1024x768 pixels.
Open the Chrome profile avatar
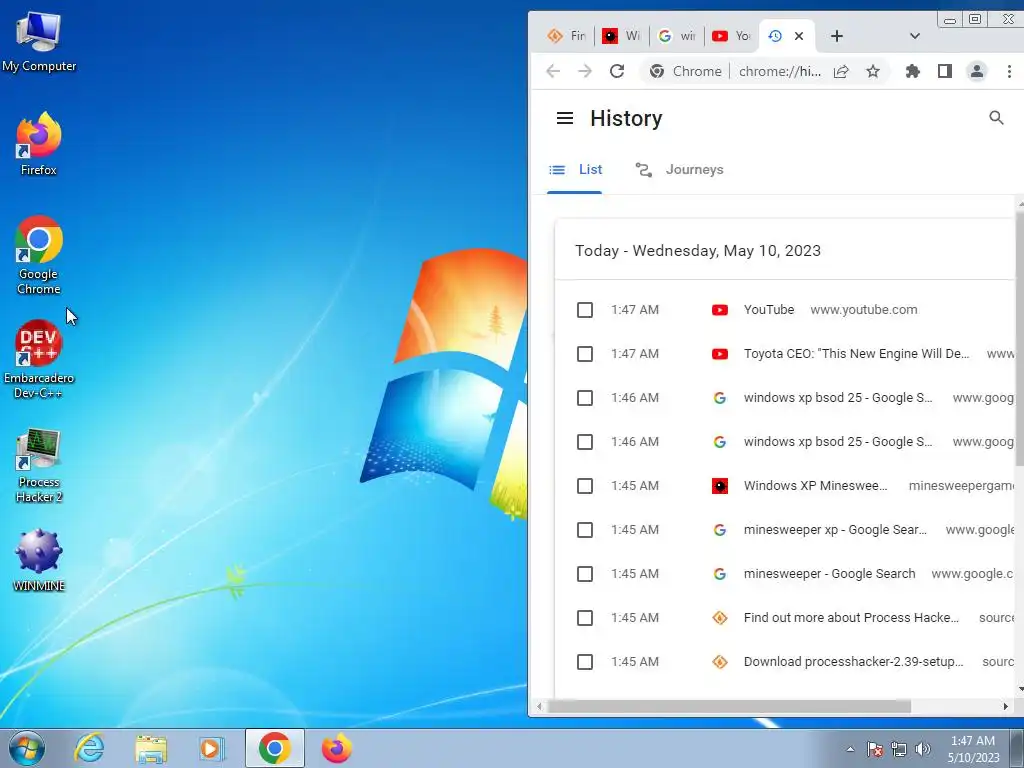(976, 71)
